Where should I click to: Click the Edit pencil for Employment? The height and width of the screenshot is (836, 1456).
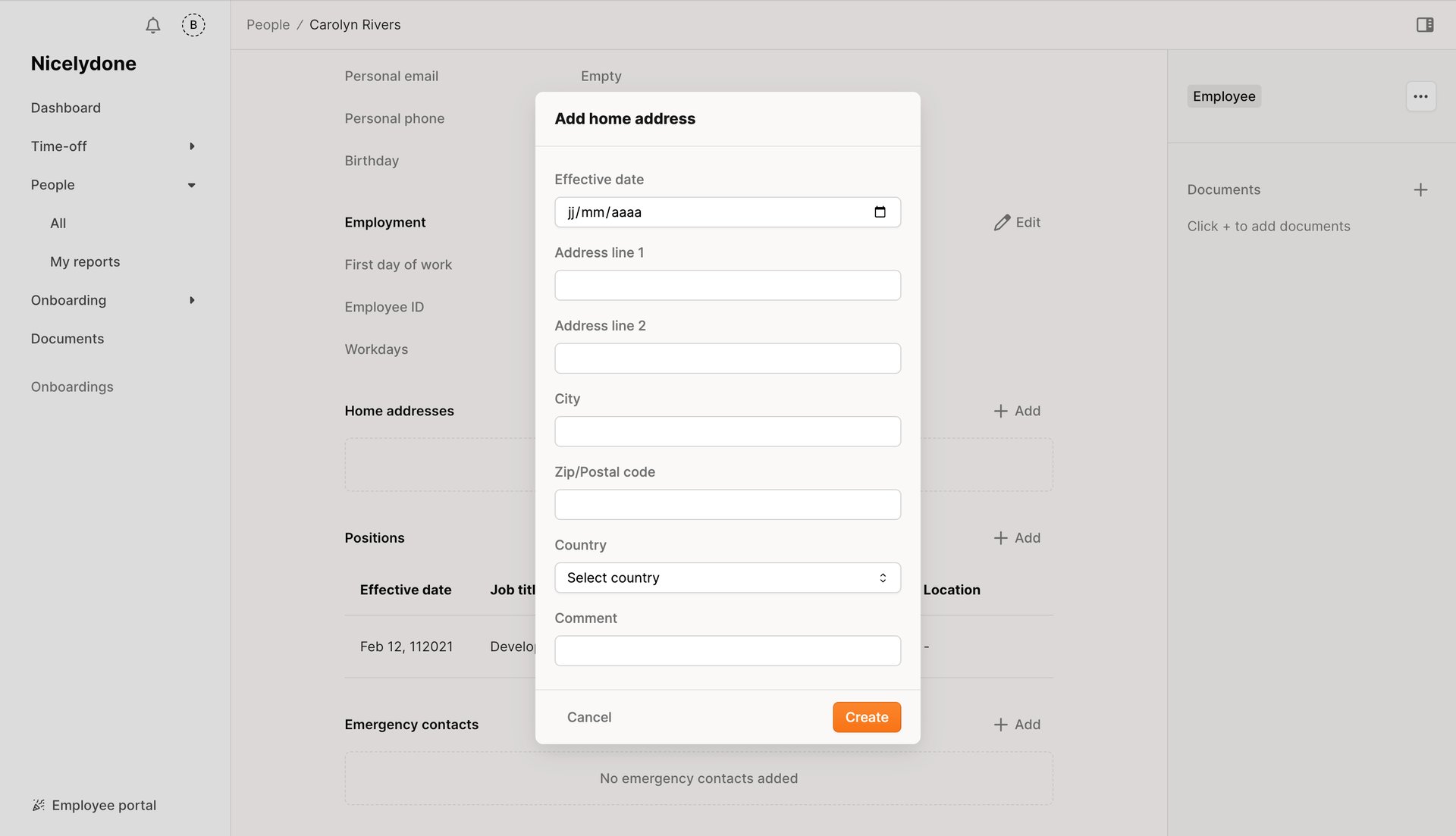[1016, 222]
